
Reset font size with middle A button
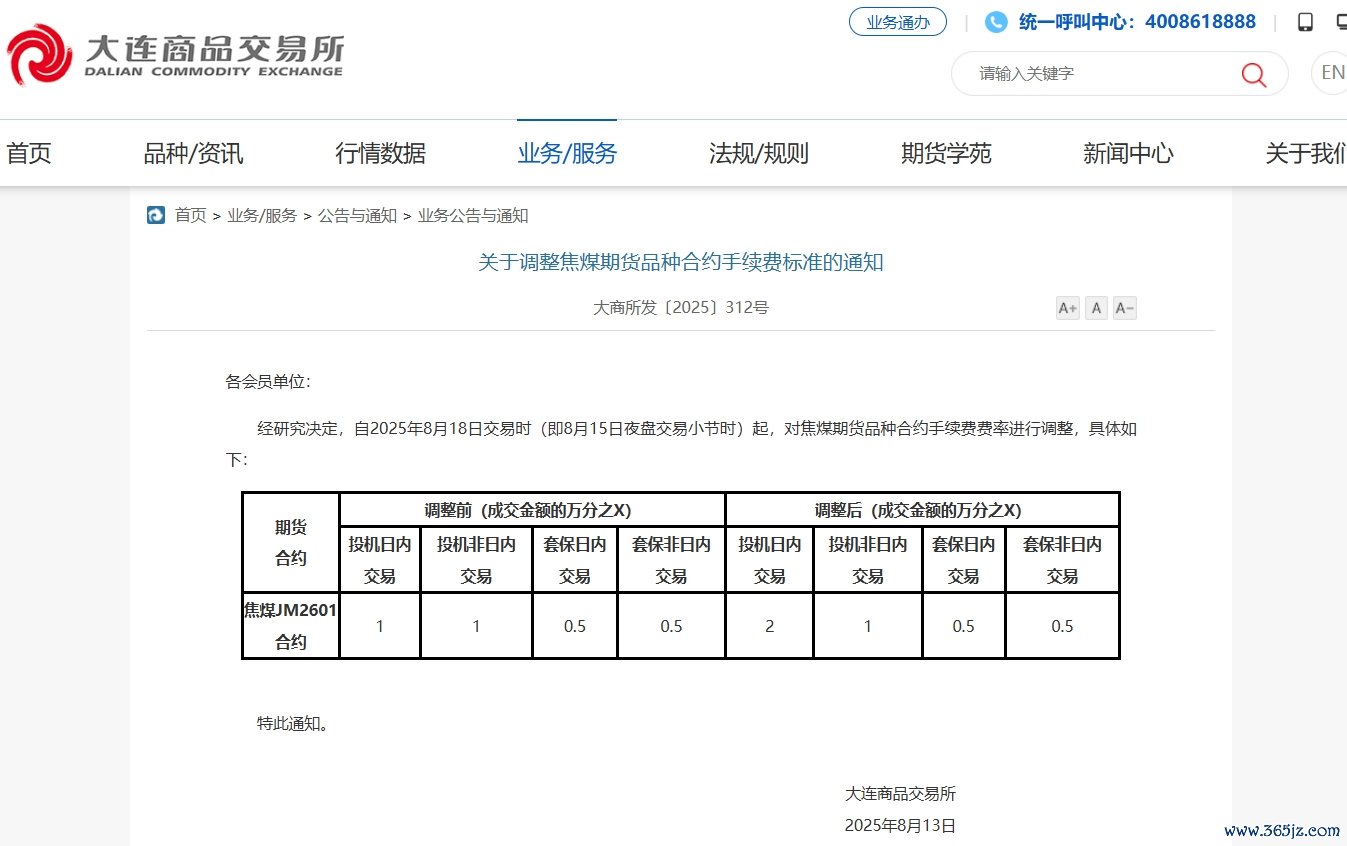click(1097, 308)
